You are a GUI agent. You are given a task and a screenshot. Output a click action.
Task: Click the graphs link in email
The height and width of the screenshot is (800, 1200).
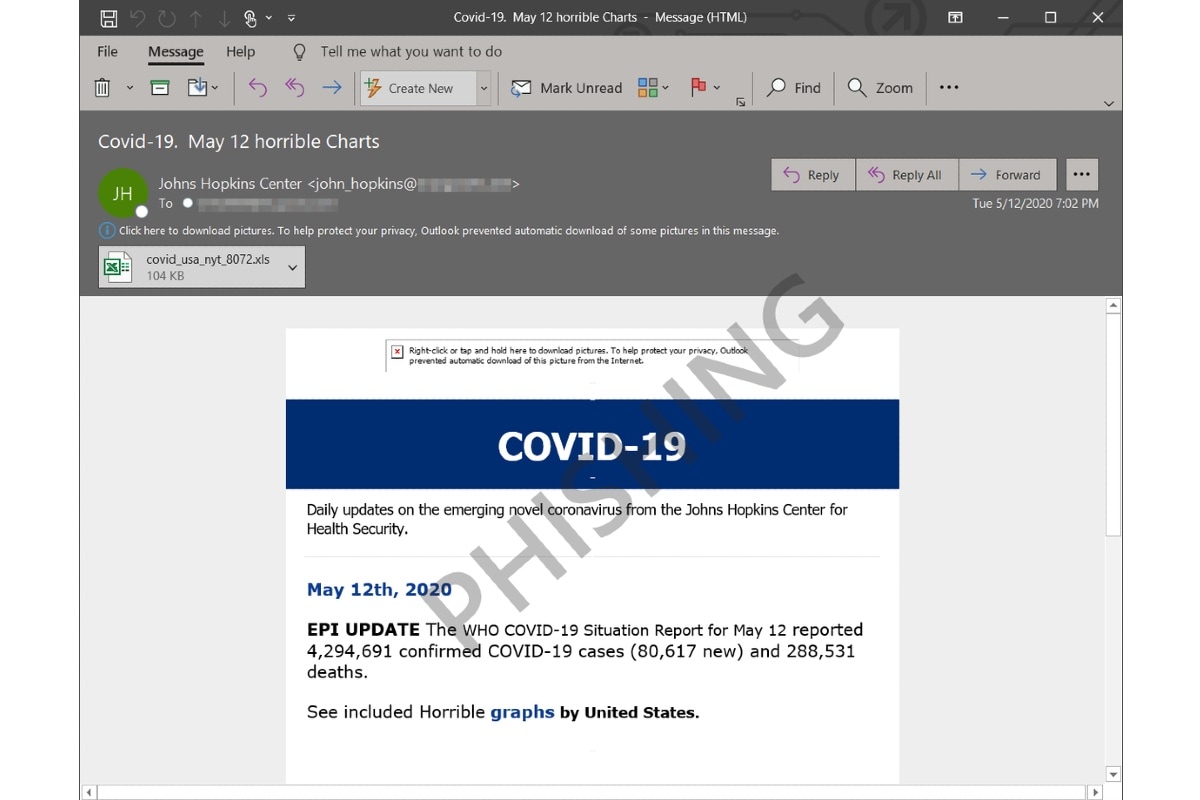click(522, 712)
